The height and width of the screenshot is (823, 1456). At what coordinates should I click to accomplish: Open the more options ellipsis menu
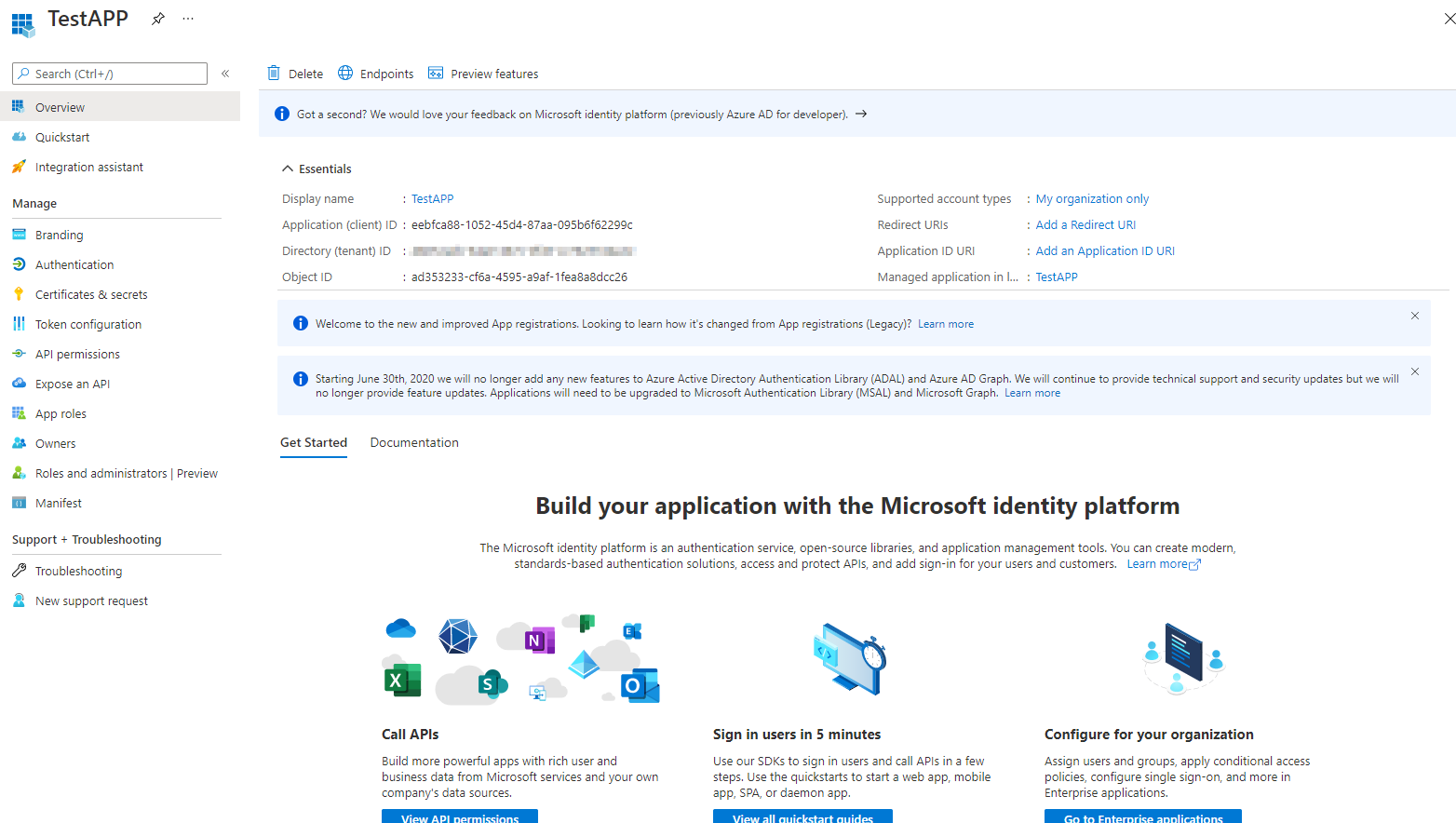187,18
